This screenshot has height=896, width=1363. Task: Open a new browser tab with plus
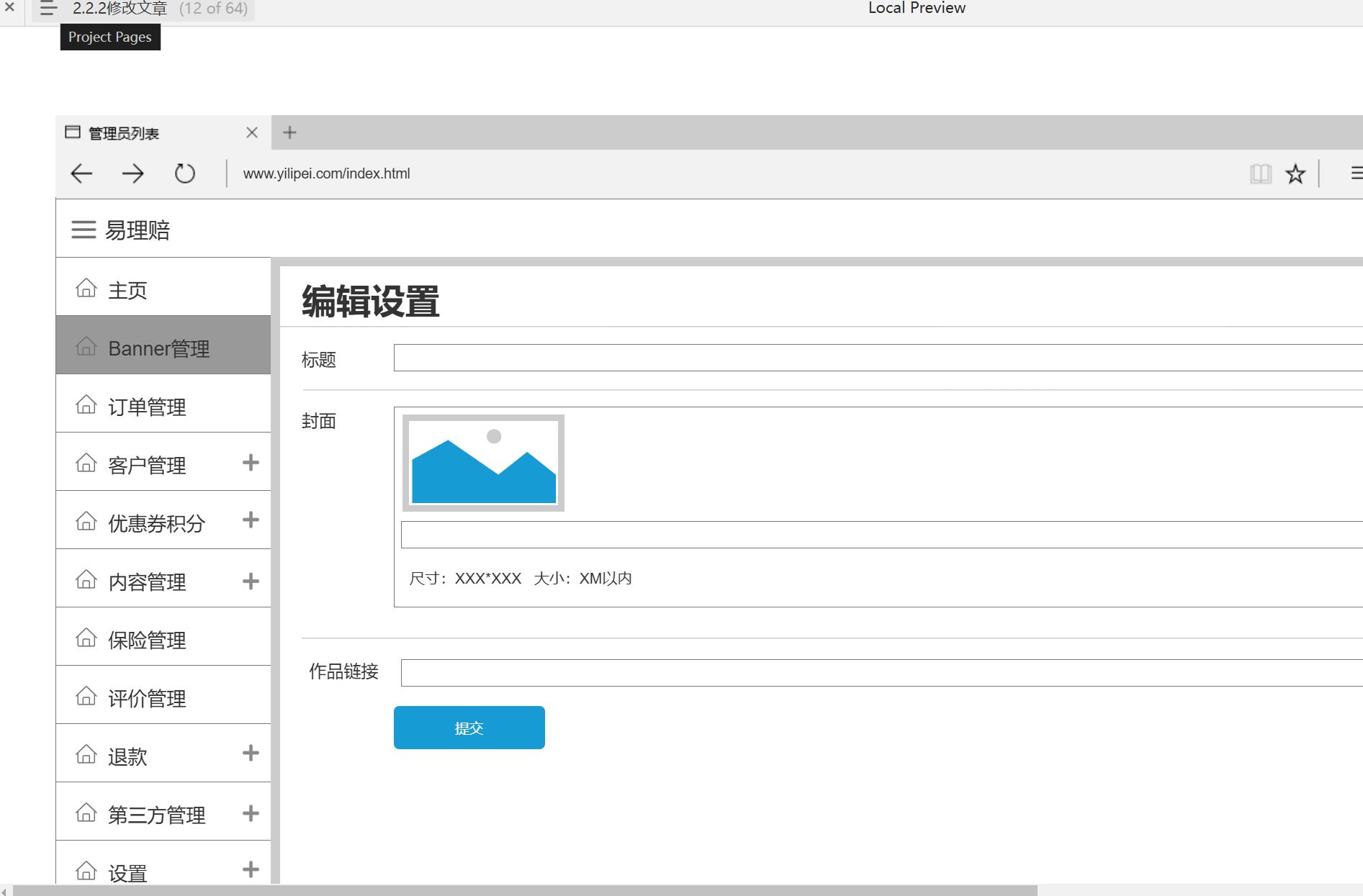[289, 132]
